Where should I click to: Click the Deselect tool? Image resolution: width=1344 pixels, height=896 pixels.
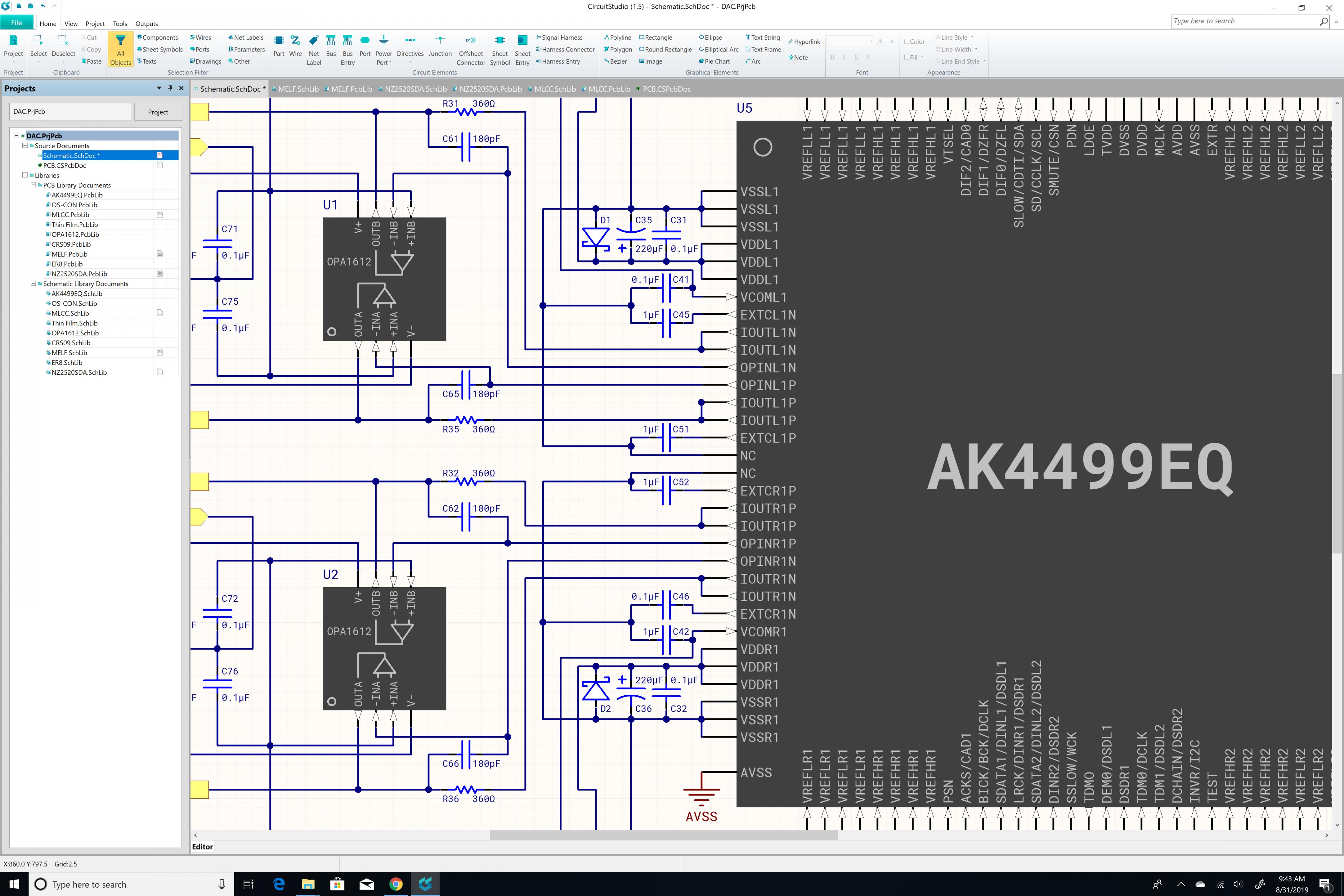click(x=63, y=48)
